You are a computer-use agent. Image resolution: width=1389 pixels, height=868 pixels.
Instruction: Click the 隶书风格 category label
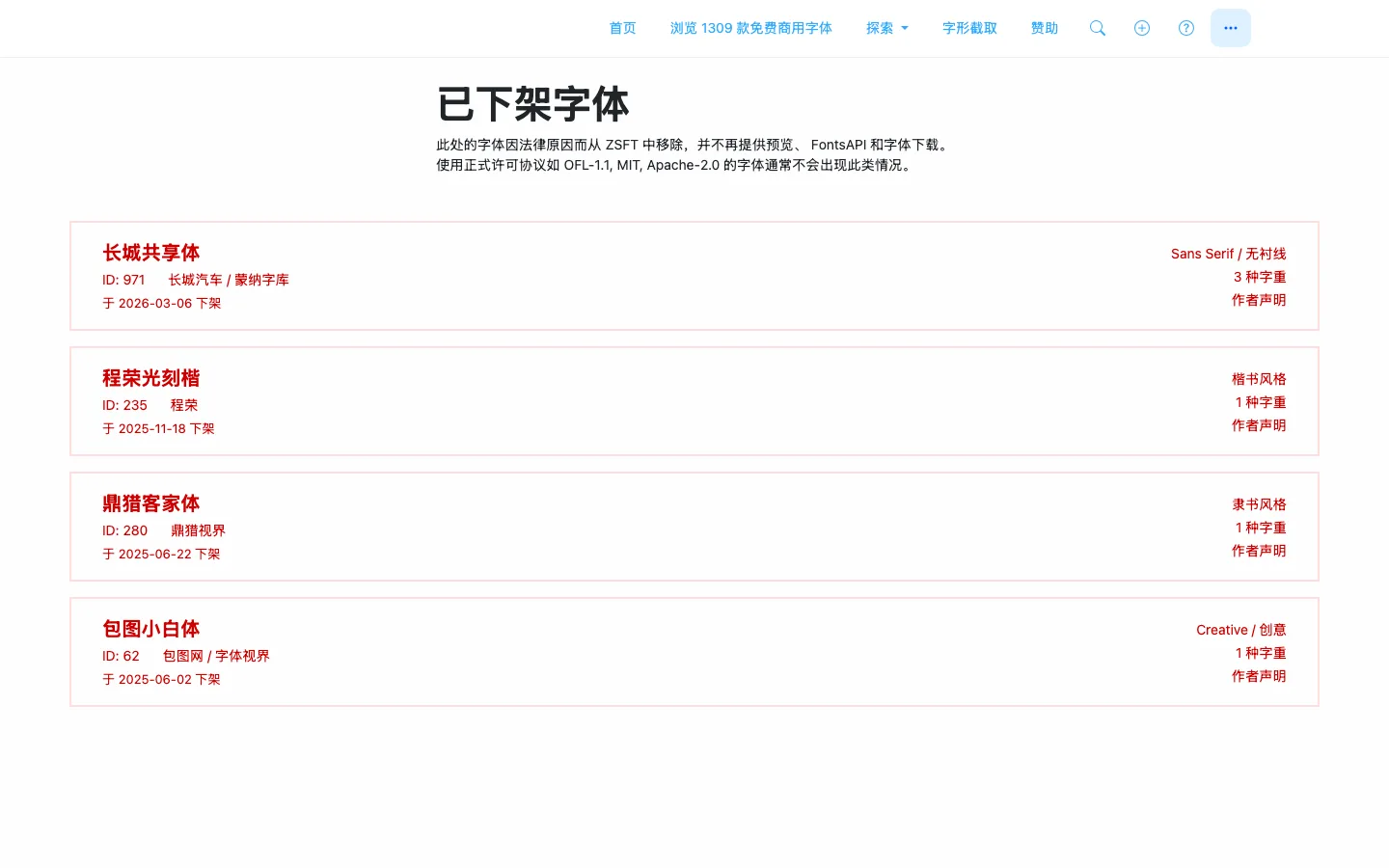coord(1259,504)
